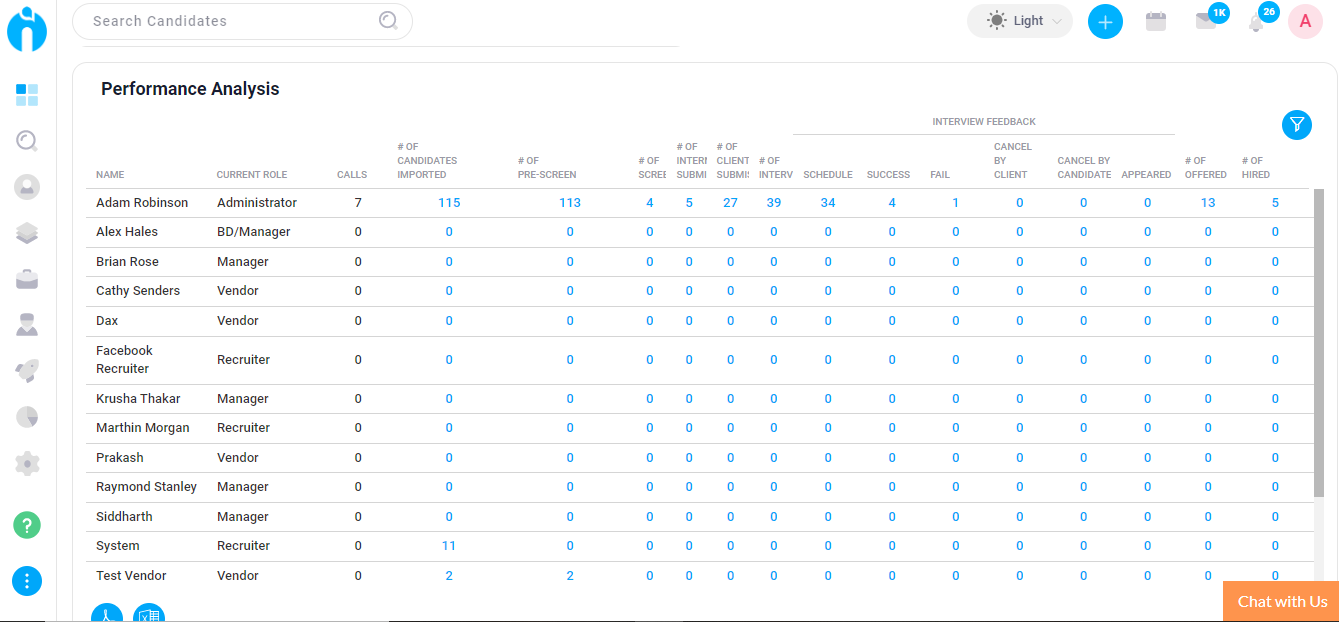Open the green help question icon
Viewport: 1339px width, 622px height.
[27, 525]
